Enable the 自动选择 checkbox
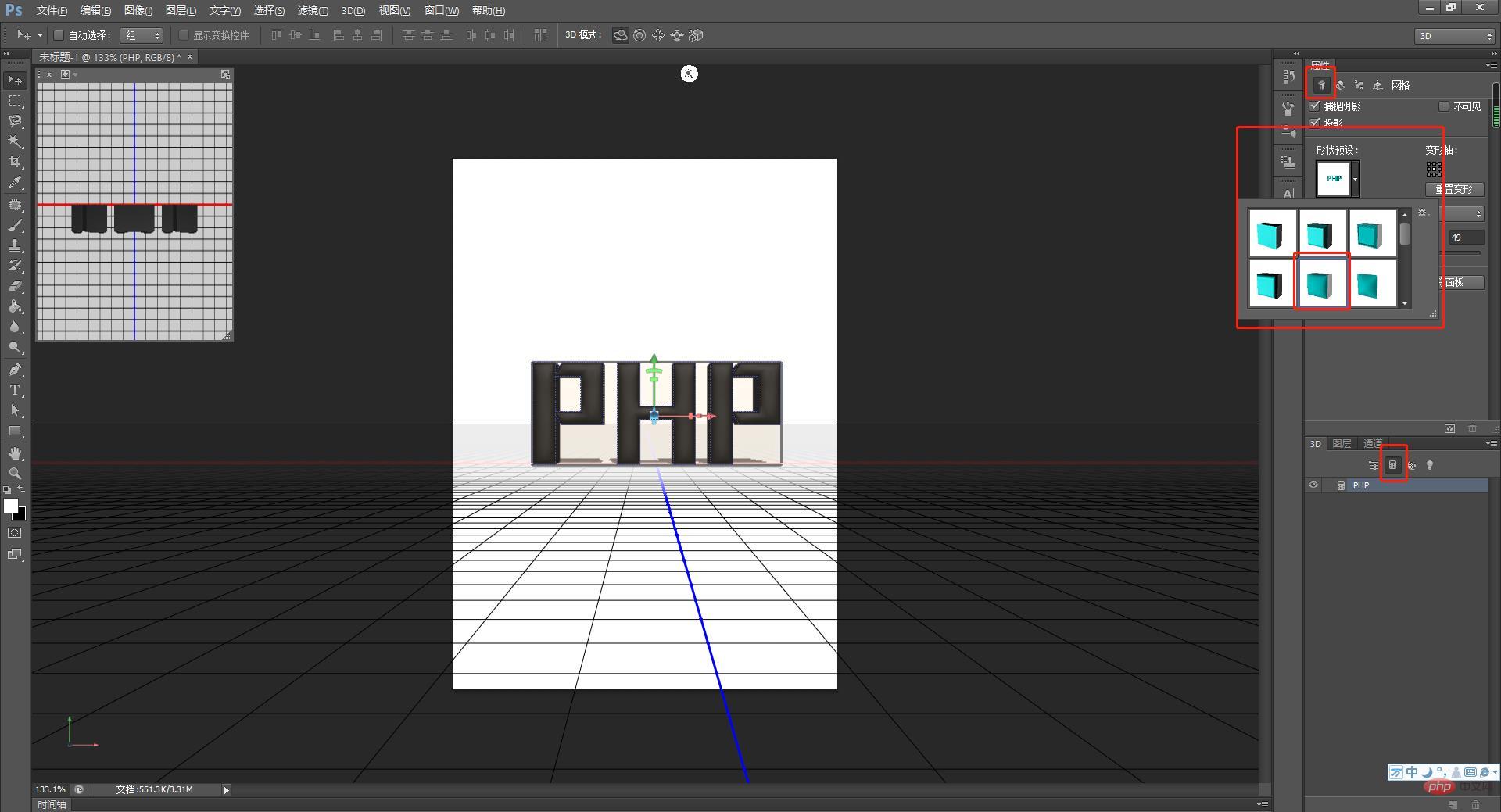 point(59,35)
